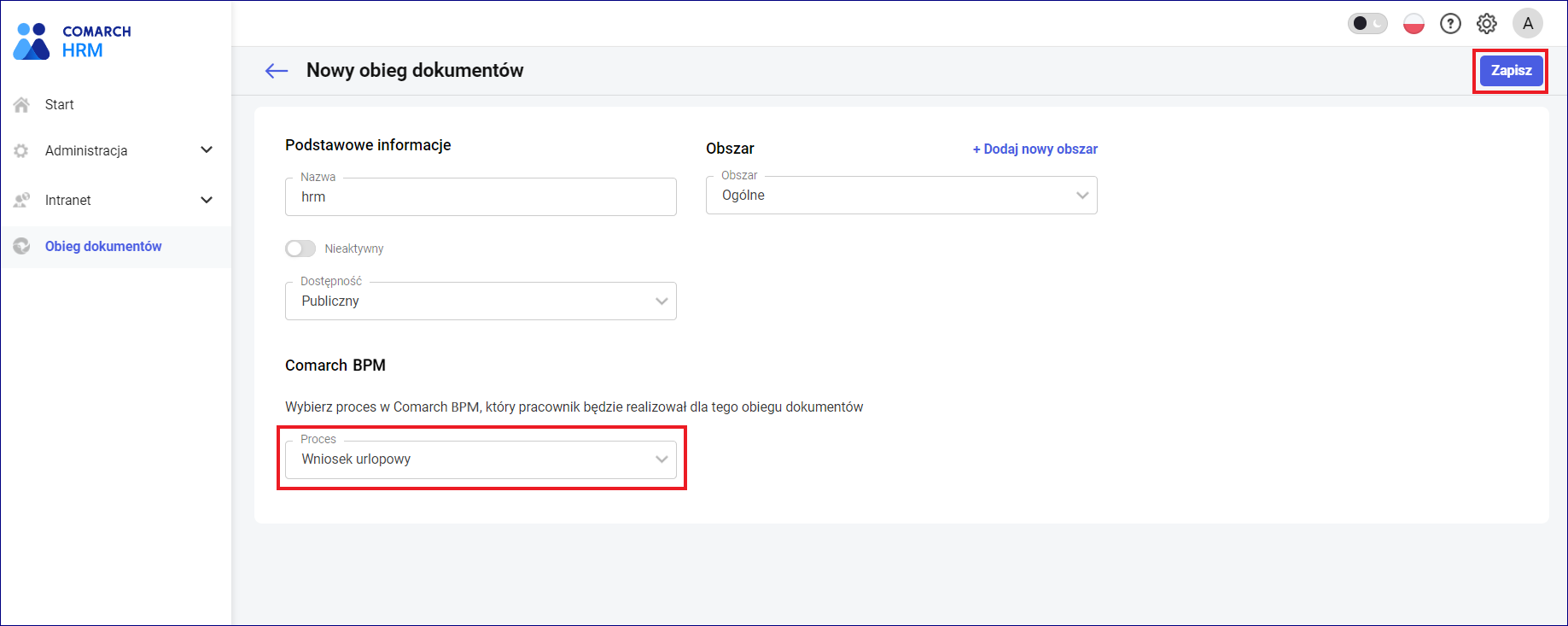The image size is (1568, 626).
Task: Click the Zapisz button
Action: [x=1511, y=71]
